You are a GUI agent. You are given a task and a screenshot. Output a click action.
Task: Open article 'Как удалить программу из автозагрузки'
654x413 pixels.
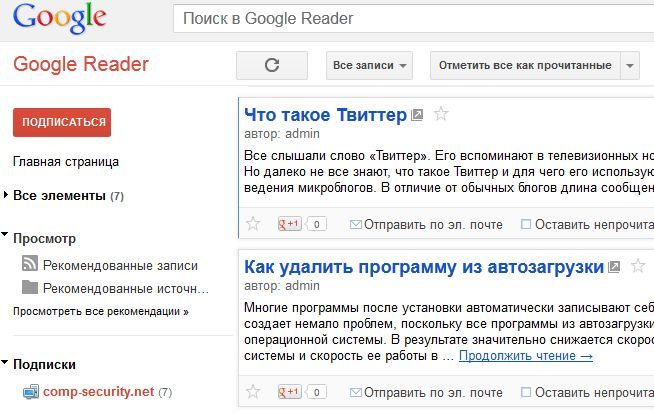click(424, 267)
